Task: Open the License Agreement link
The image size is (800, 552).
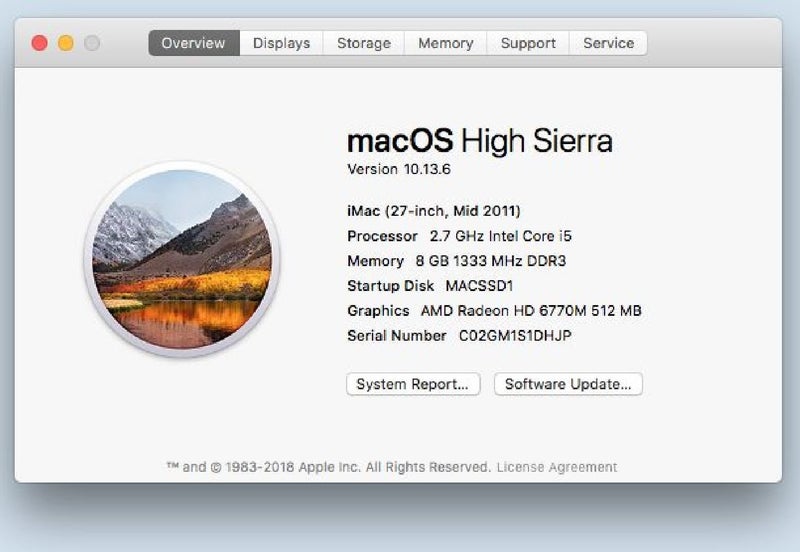Action: pos(557,467)
